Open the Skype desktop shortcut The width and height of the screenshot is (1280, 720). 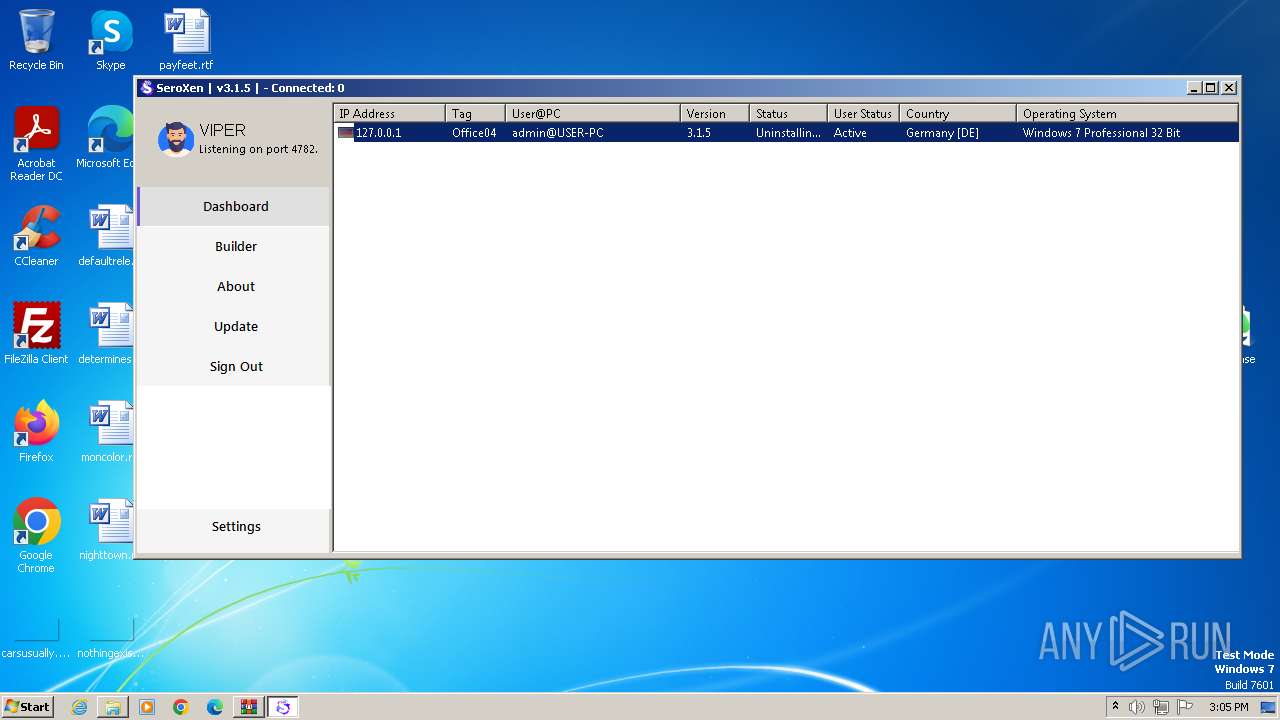111,40
